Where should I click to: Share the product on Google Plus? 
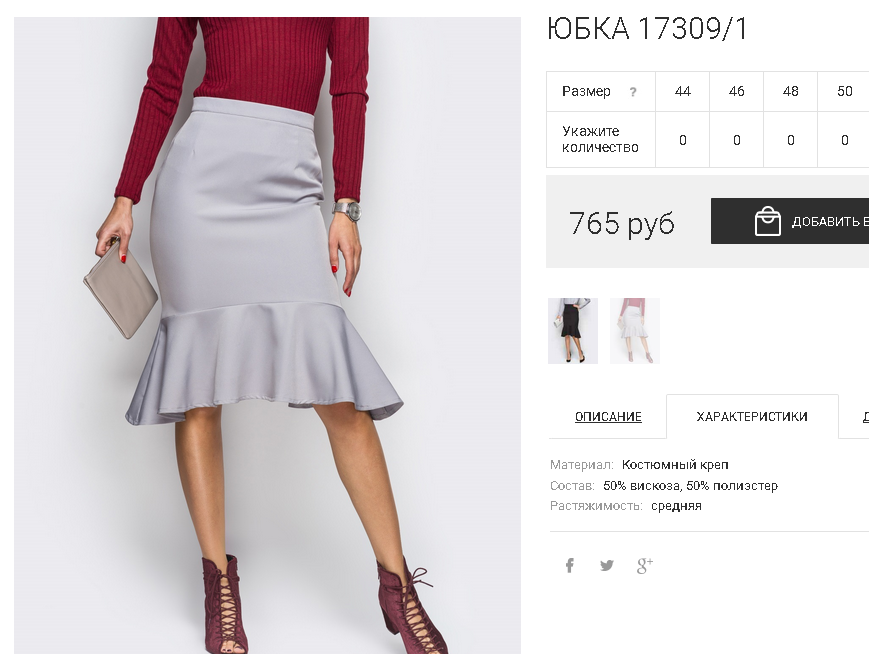(645, 565)
